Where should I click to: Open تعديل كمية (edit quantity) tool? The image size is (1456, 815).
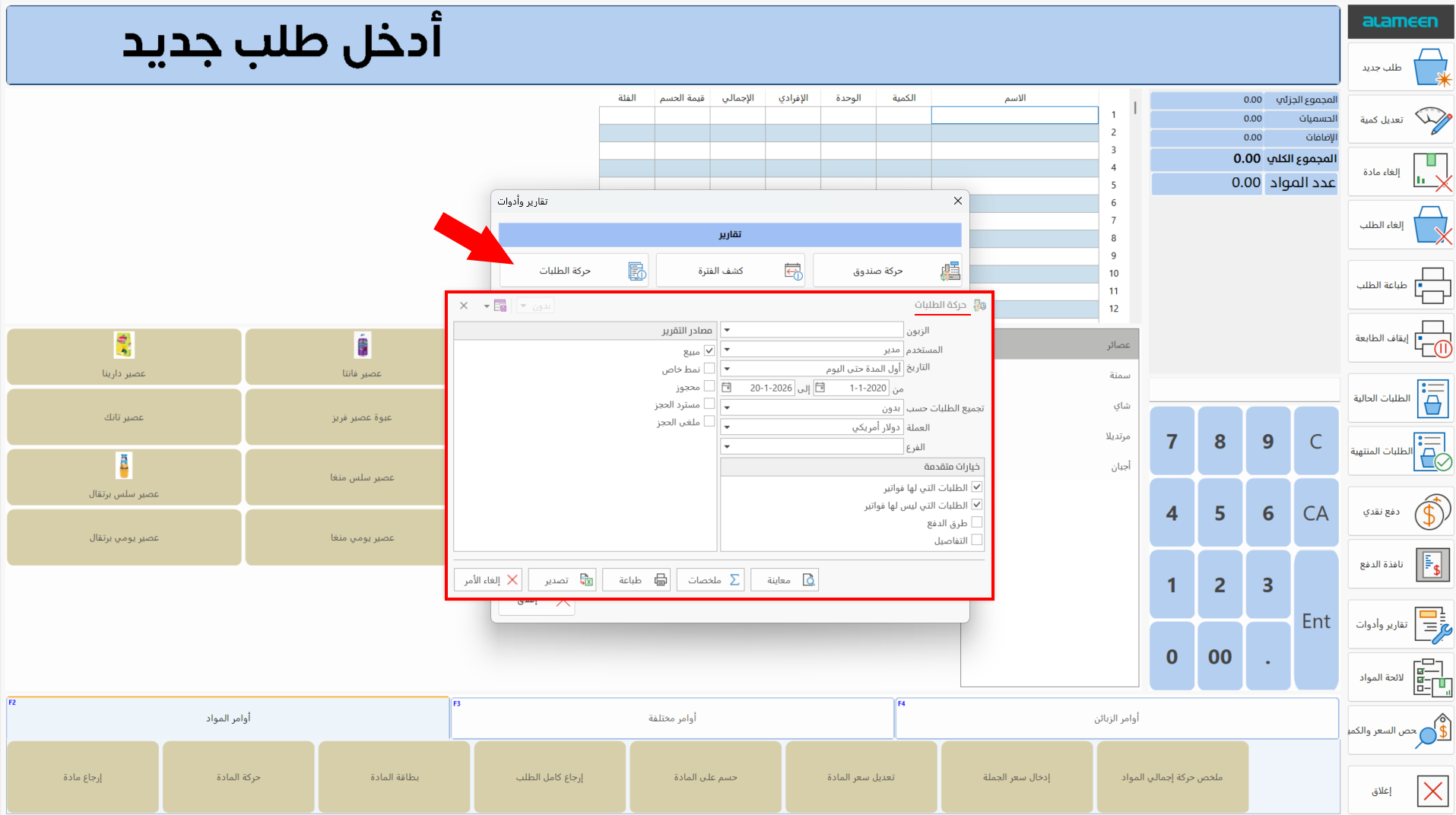pos(1400,119)
